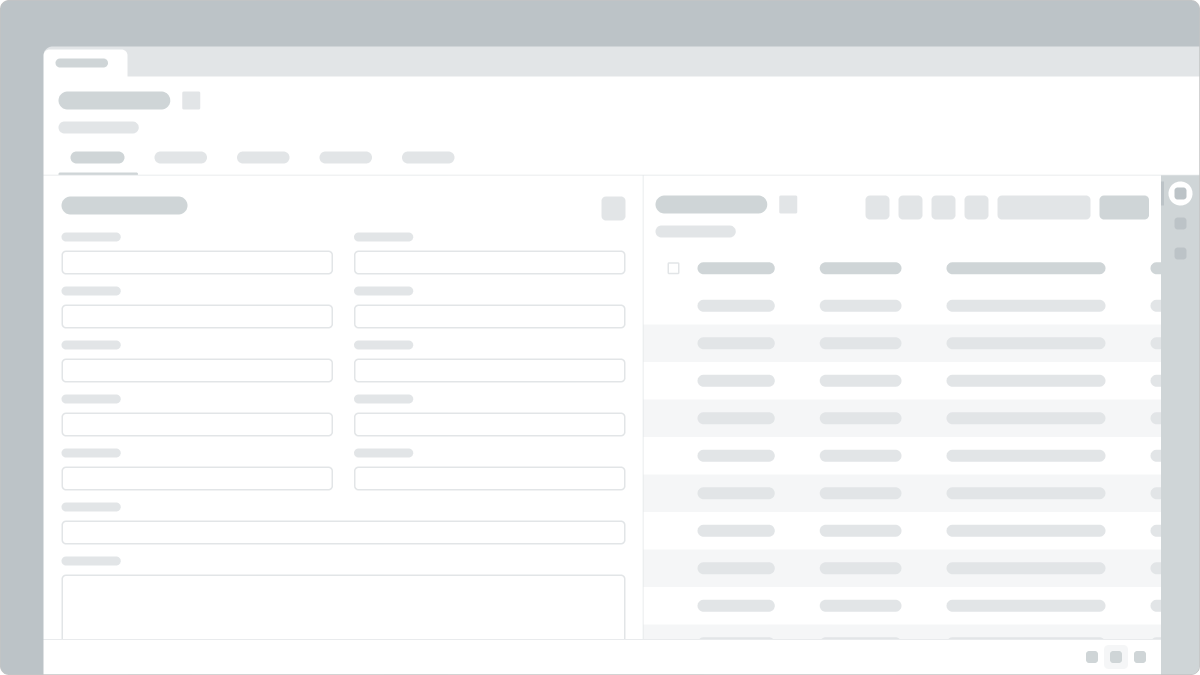Screen dimensions: 1200x675
Task: Click the fourth square icon above the list header
Action: click(975, 208)
